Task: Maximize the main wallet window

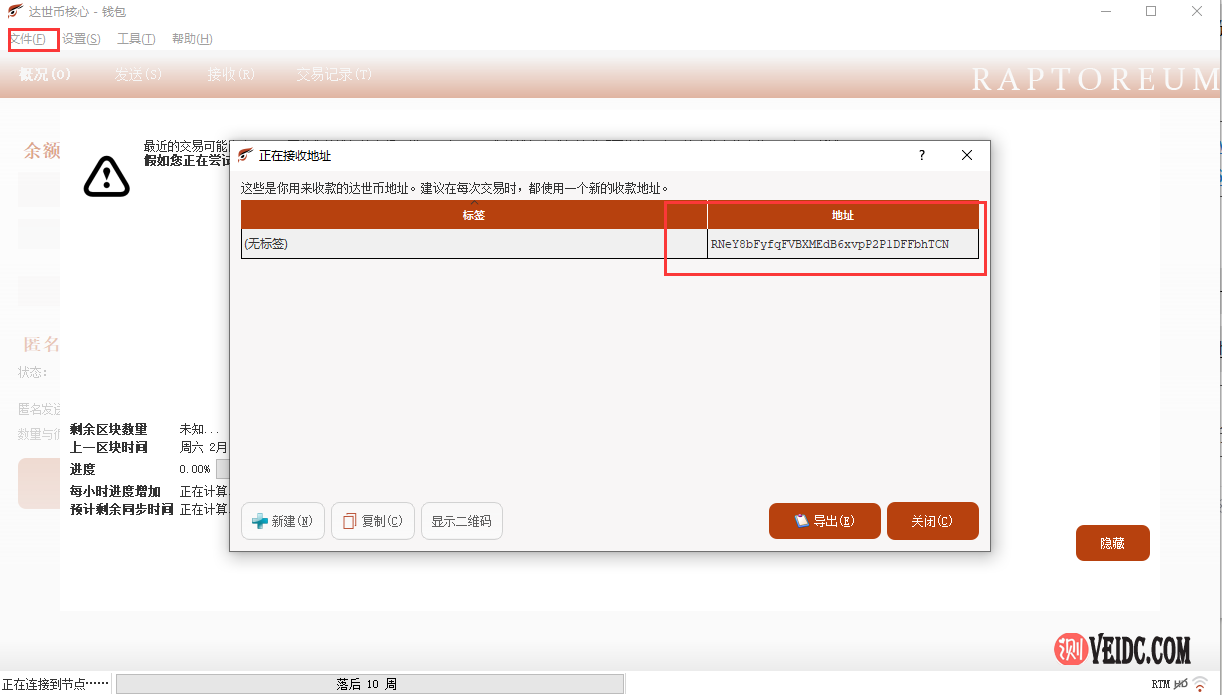Action: click(x=1151, y=11)
